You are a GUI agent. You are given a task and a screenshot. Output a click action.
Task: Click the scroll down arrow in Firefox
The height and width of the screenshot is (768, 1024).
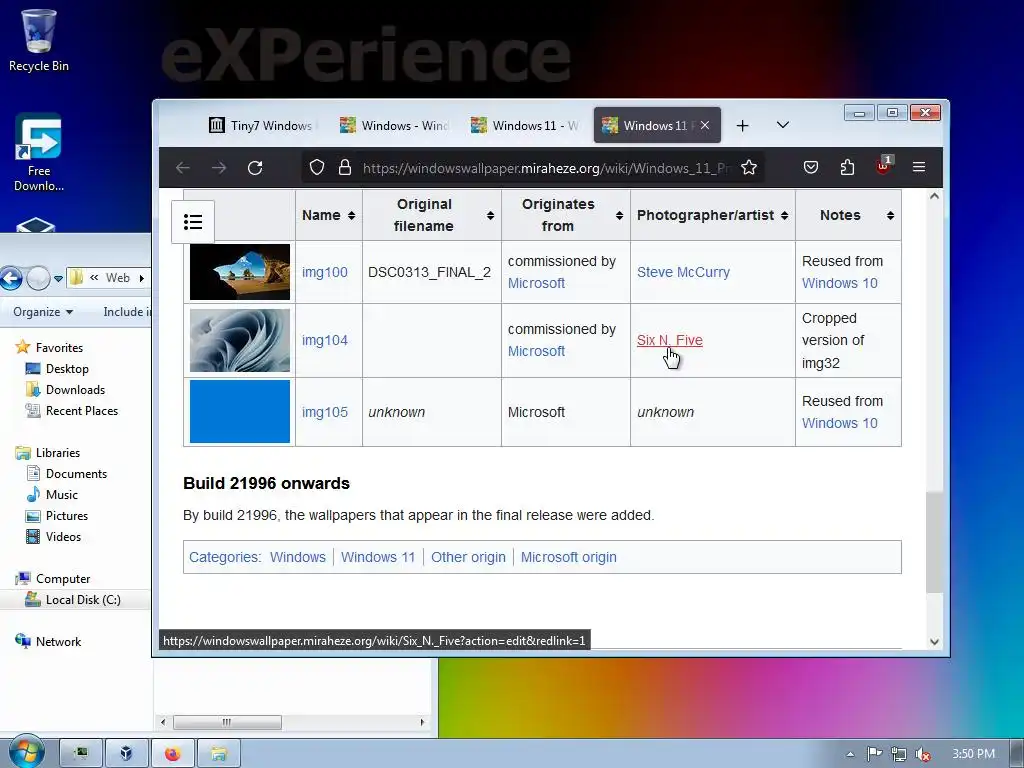tap(935, 642)
